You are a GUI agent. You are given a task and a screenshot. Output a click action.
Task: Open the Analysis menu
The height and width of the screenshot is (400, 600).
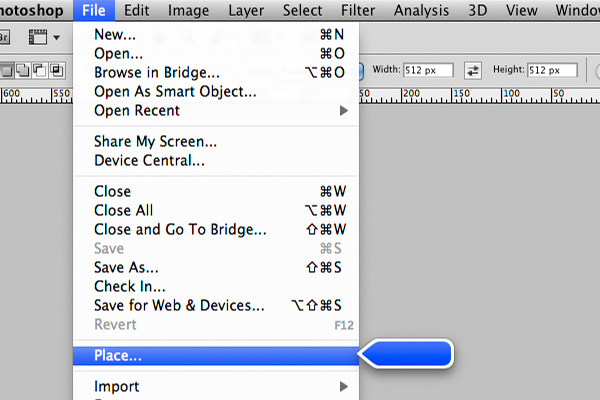421,10
